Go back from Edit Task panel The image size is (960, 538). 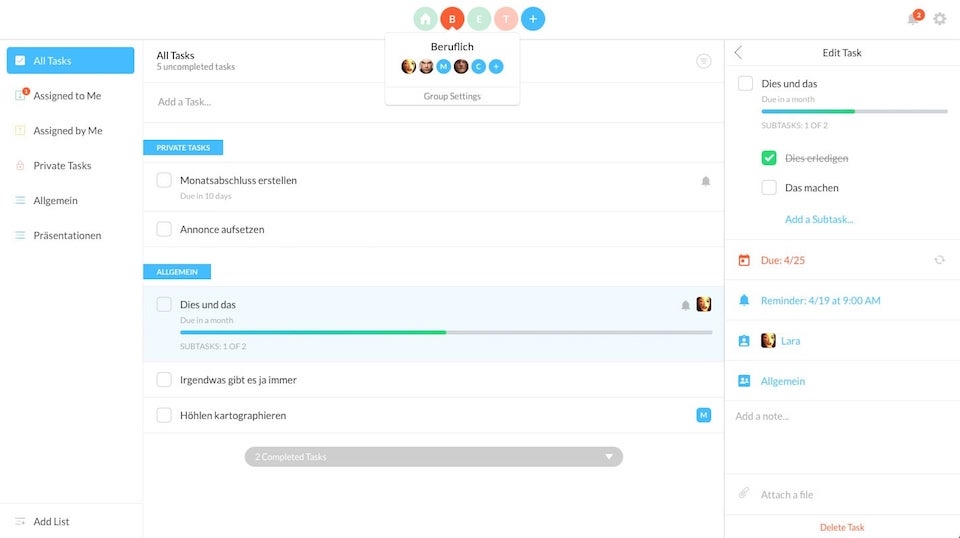point(738,53)
